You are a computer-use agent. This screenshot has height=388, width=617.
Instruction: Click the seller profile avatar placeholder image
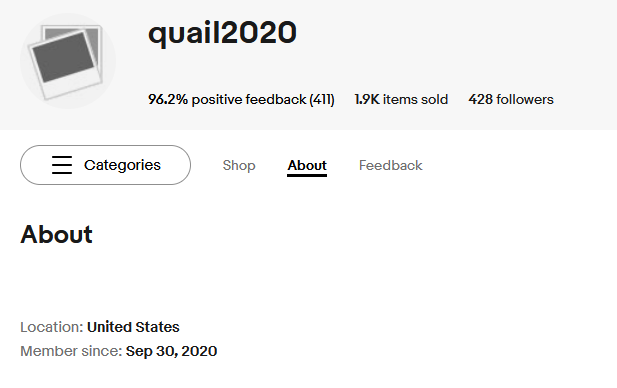pos(68,61)
